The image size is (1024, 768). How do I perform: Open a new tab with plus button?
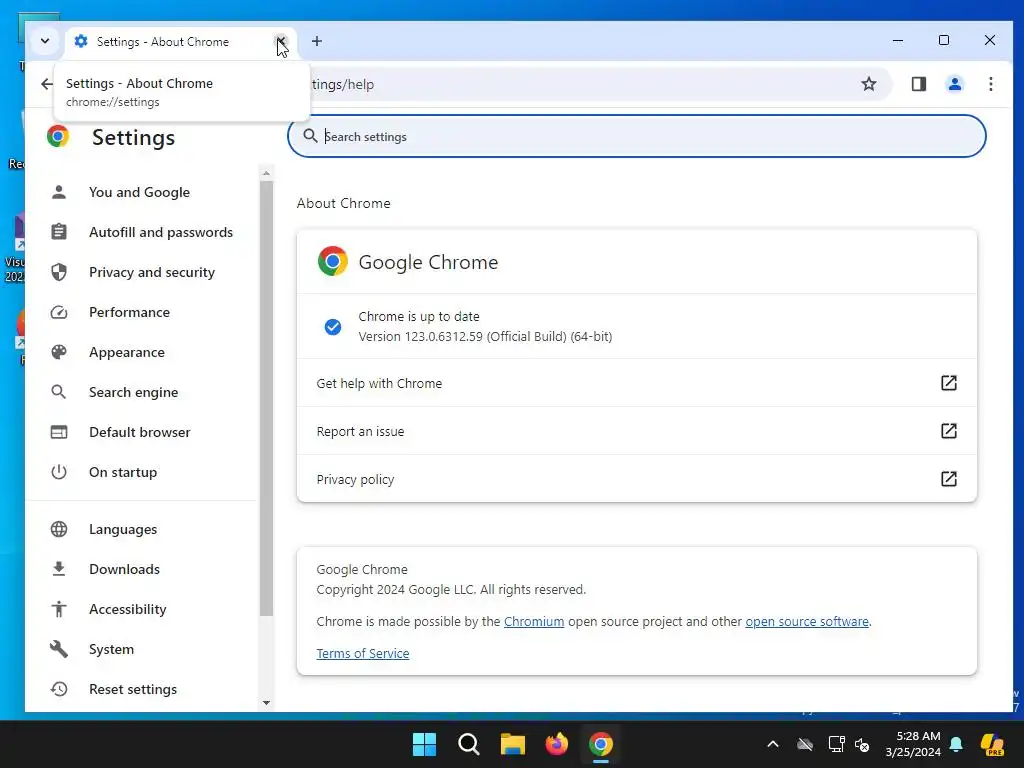[x=317, y=41]
